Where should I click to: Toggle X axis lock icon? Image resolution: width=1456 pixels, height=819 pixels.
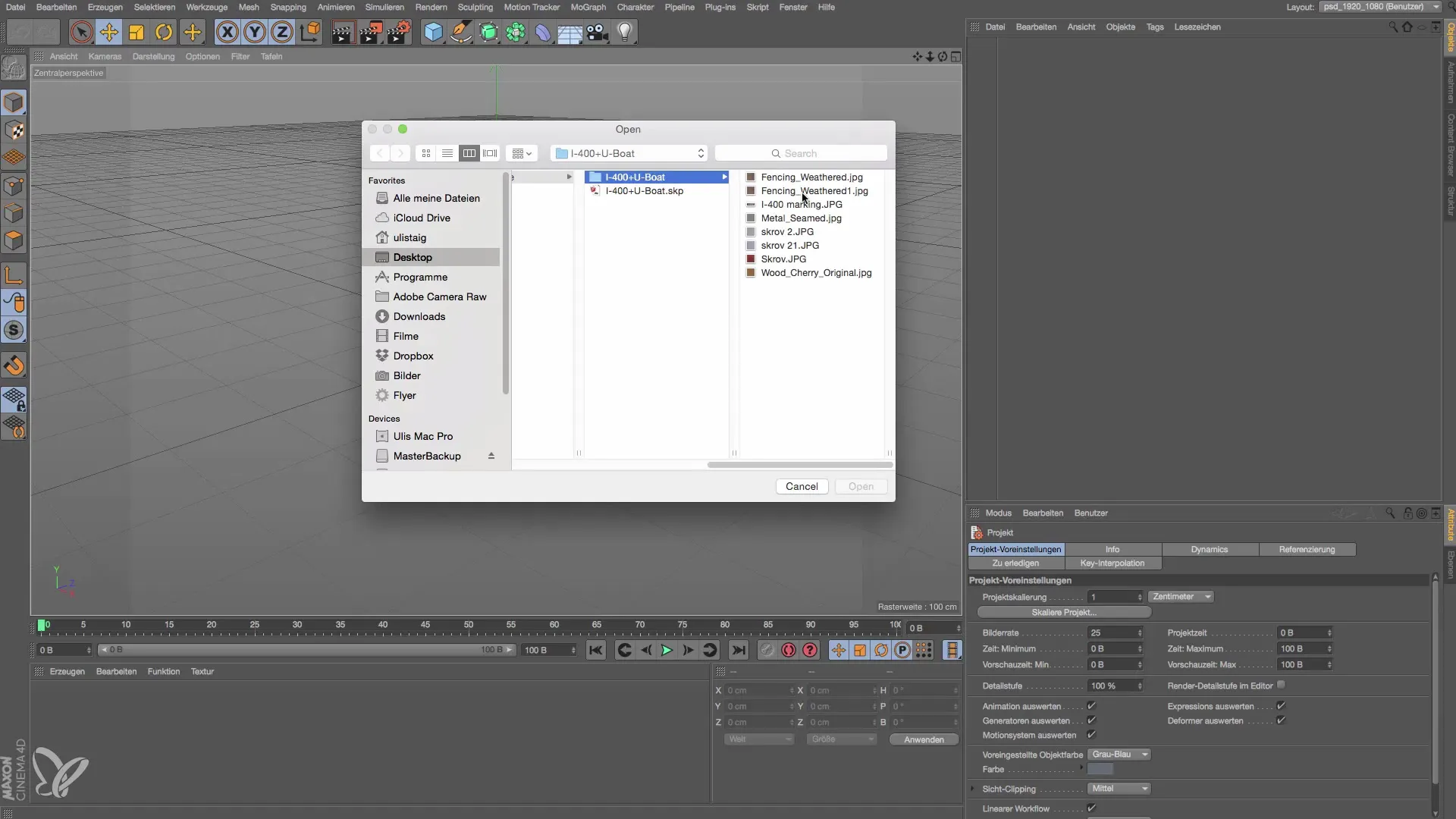[x=227, y=33]
